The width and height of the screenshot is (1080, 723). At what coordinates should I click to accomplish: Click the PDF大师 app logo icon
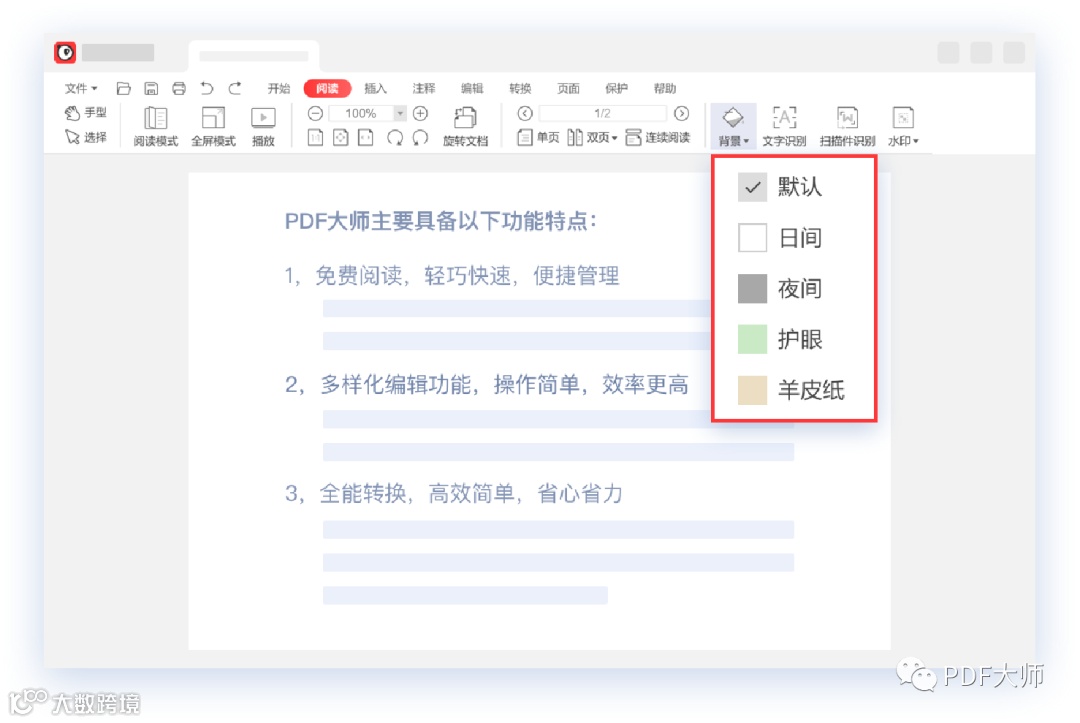click(x=65, y=52)
